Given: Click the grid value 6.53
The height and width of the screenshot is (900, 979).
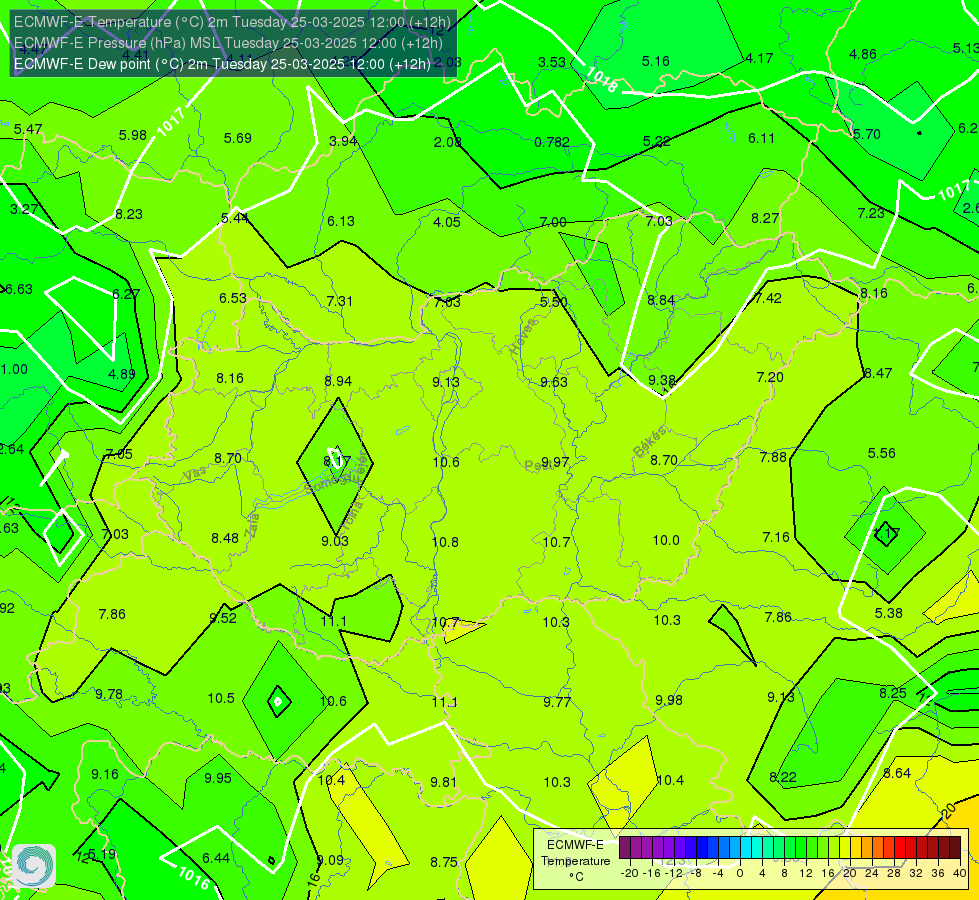Looking at the screenshot, I should click(233, 299).
